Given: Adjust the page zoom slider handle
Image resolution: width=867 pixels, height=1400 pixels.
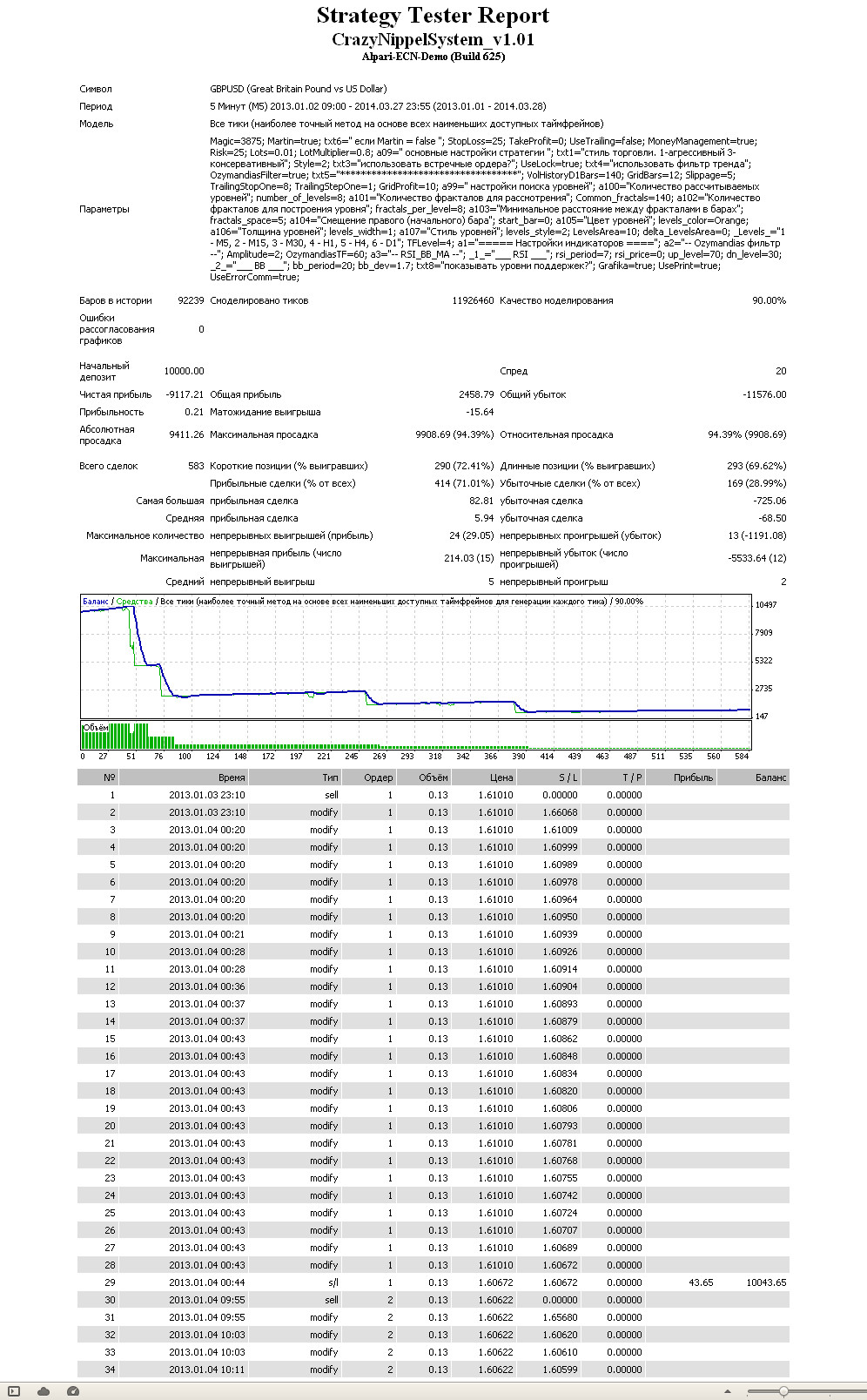Looking at the screenshot, I should [x=783, y=1391].
